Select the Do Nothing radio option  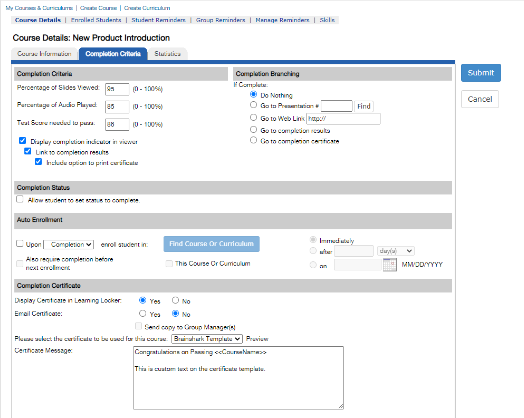pyautogui.click(x=254, y=95)
